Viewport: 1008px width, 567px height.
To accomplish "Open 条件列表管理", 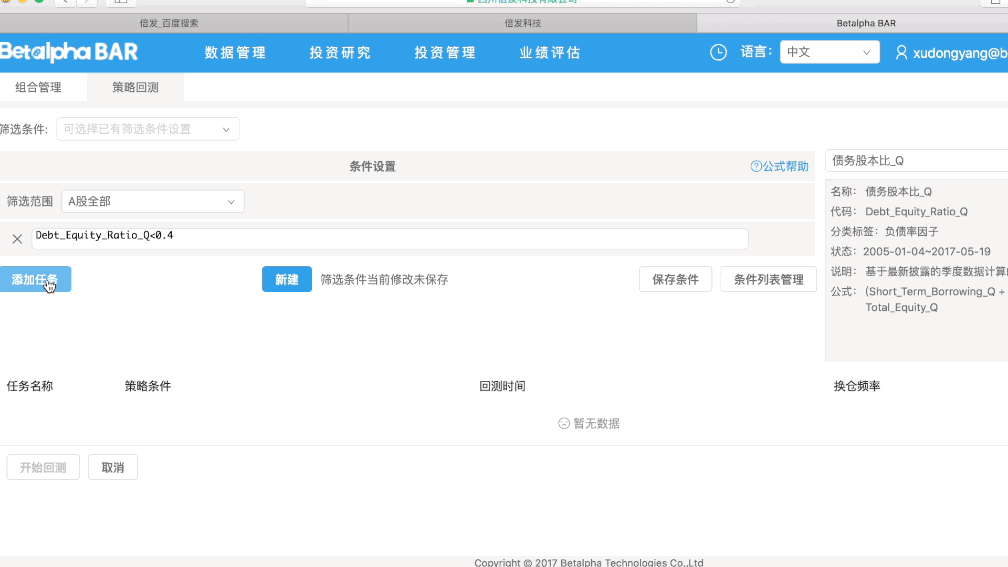I will (768, 280).
